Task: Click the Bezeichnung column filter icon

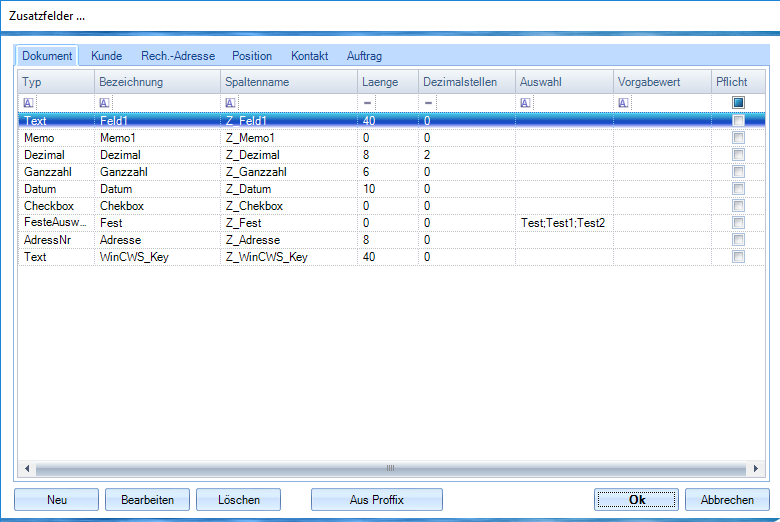Action: click(x=105, y=103)
